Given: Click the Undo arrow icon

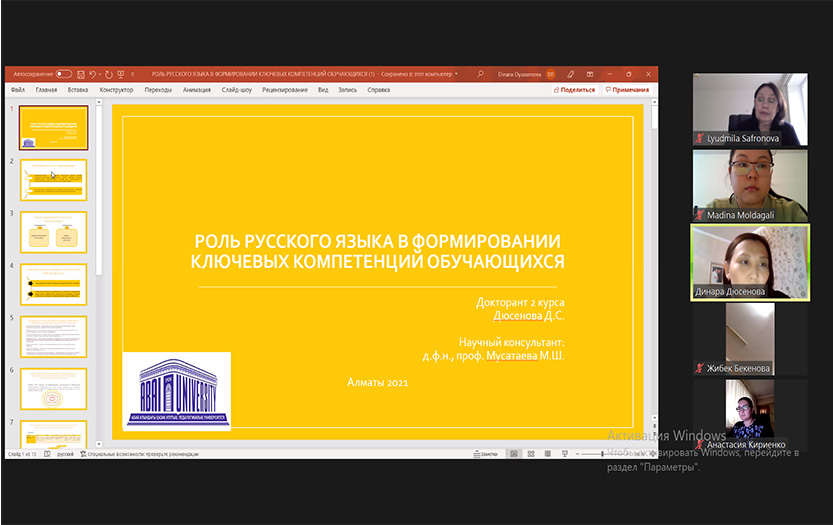Looking at the screenshot, I should coord(93,74).
